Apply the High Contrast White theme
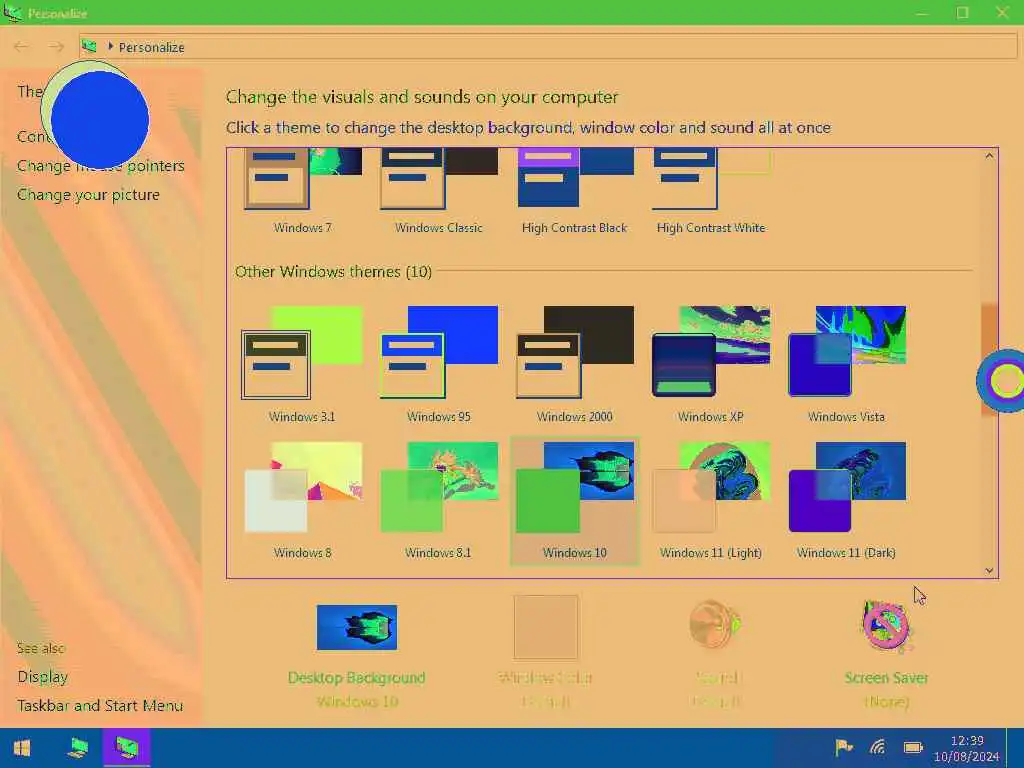The height and width of the screenshot is (768, 1024). point(711,192)
